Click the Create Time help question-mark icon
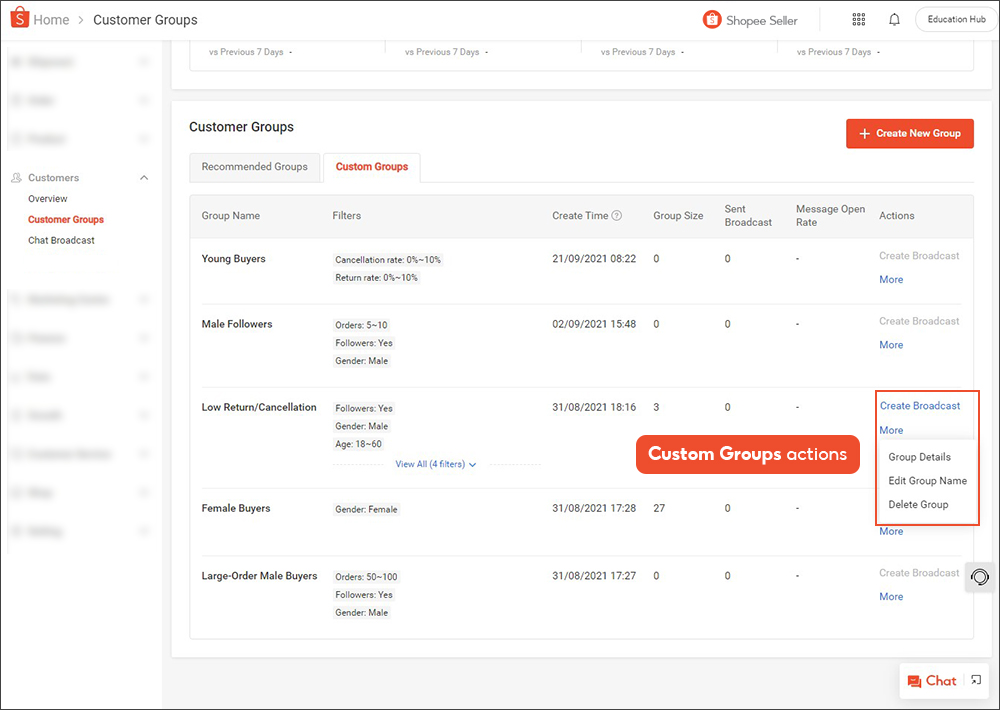 click(617, 216)
